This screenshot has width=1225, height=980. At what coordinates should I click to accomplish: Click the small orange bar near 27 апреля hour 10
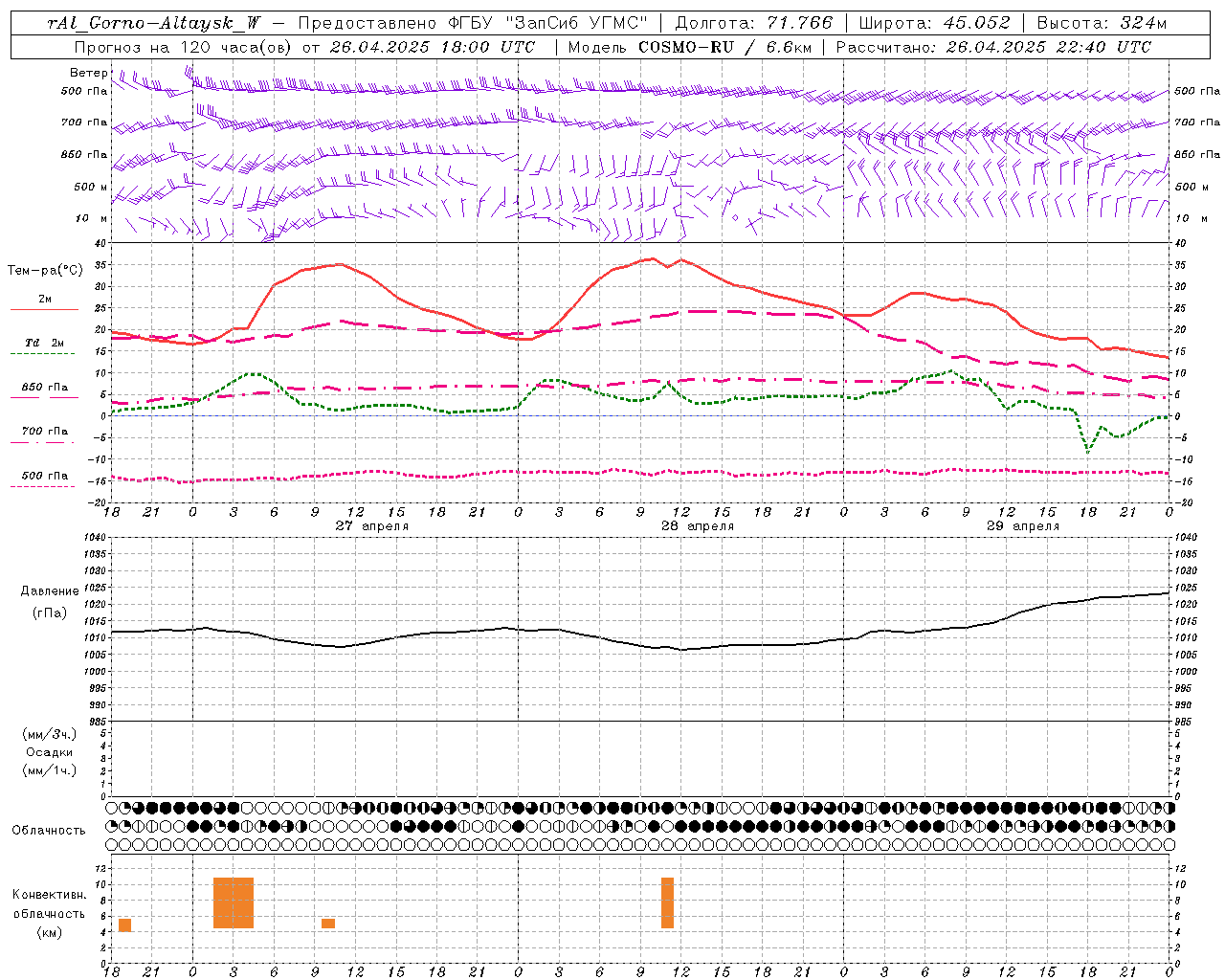[328, 924]
